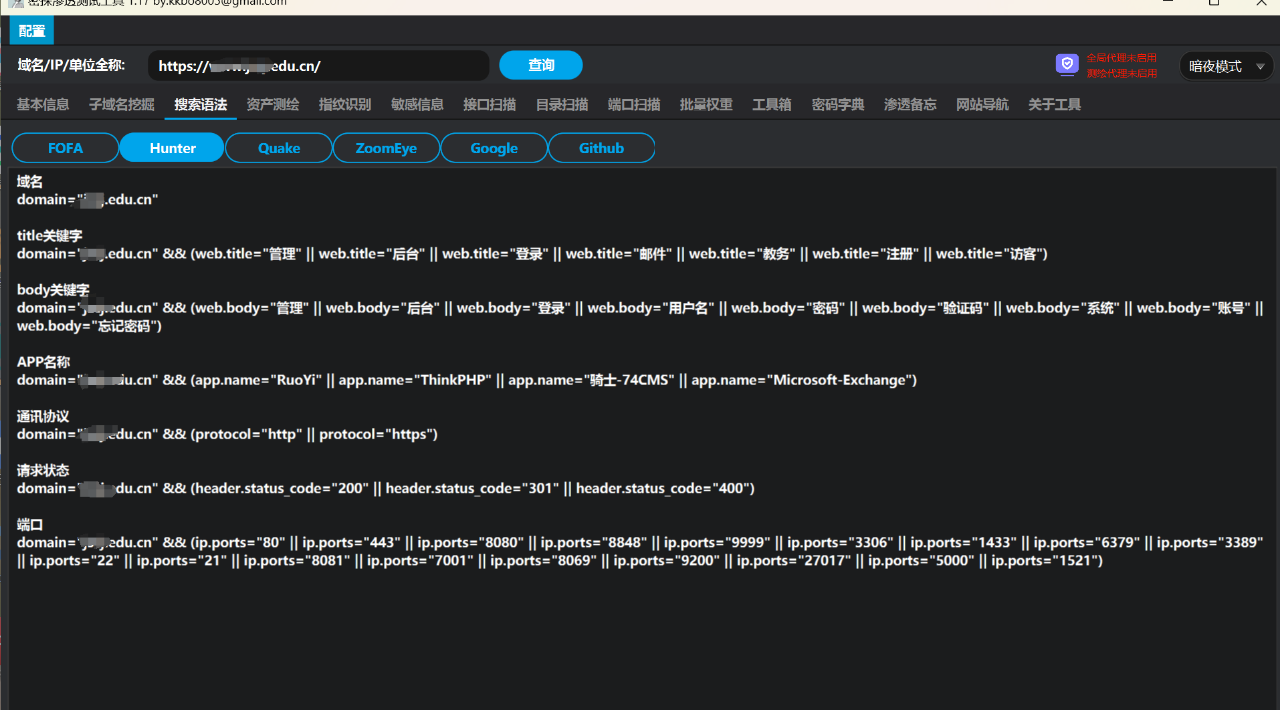Click the APP名称 heading
Viewport: 1280px width, 710px height.
[43, 362]
